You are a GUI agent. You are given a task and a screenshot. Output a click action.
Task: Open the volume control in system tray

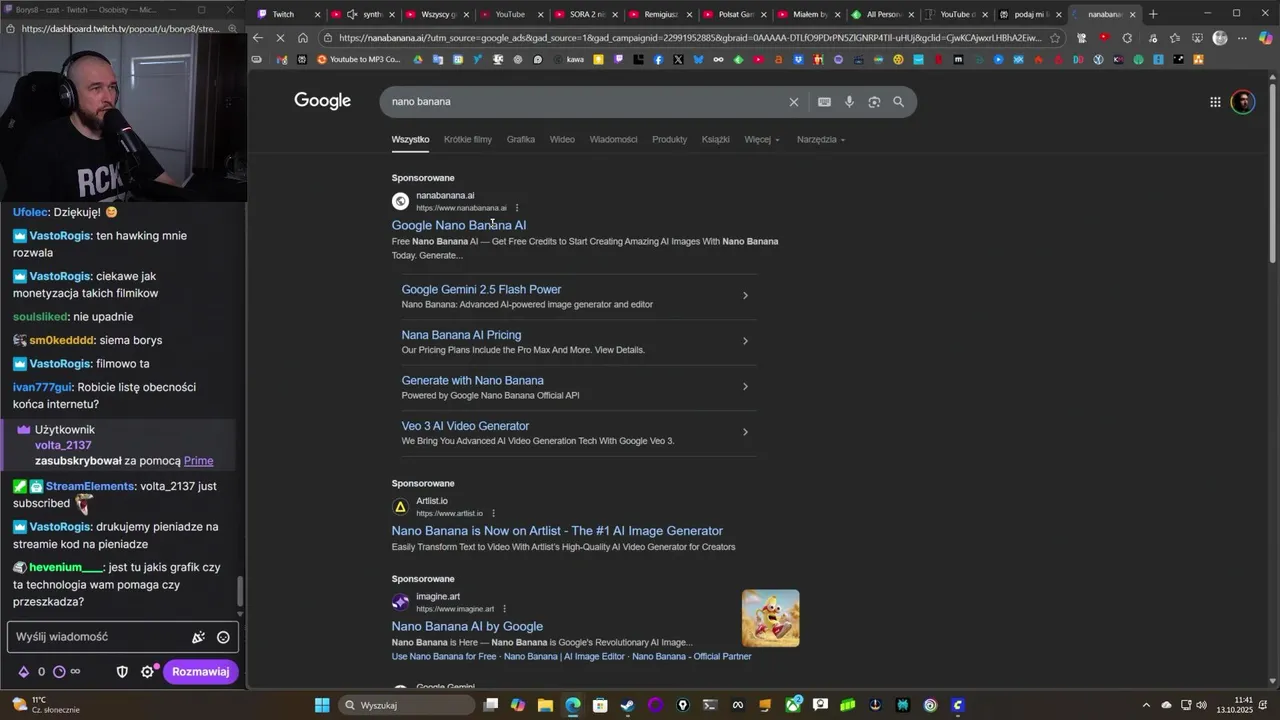(x=1201, y=705)
